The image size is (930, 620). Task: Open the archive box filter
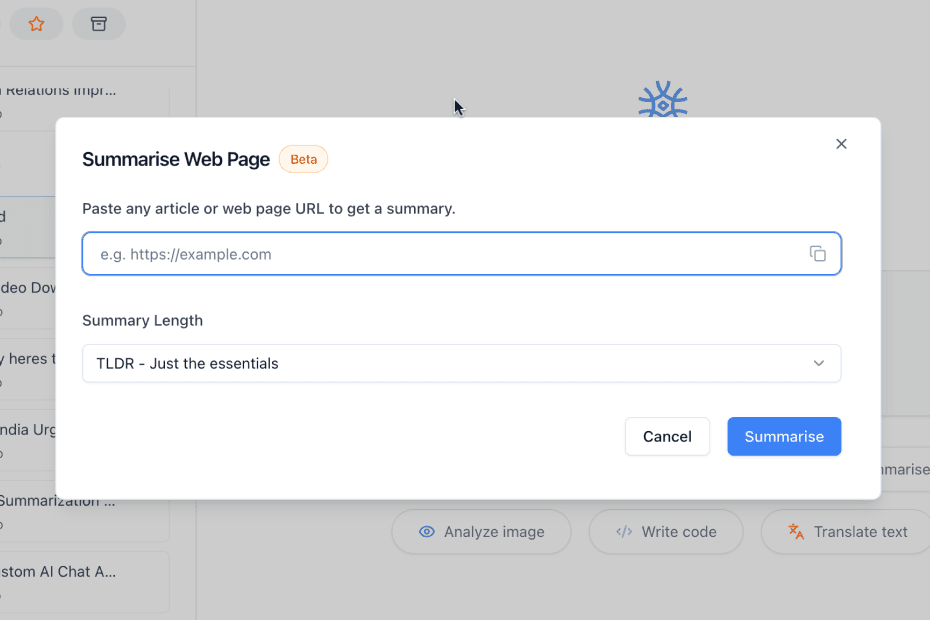pyautogui.click(x=99, y=24)
